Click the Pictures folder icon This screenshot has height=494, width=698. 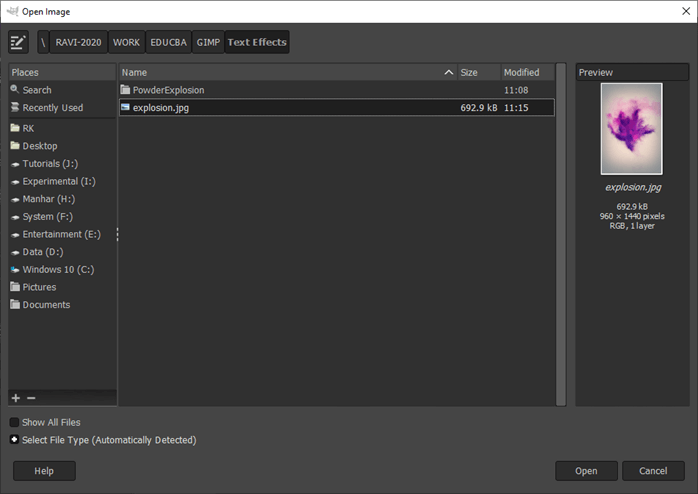click(15, 287)
